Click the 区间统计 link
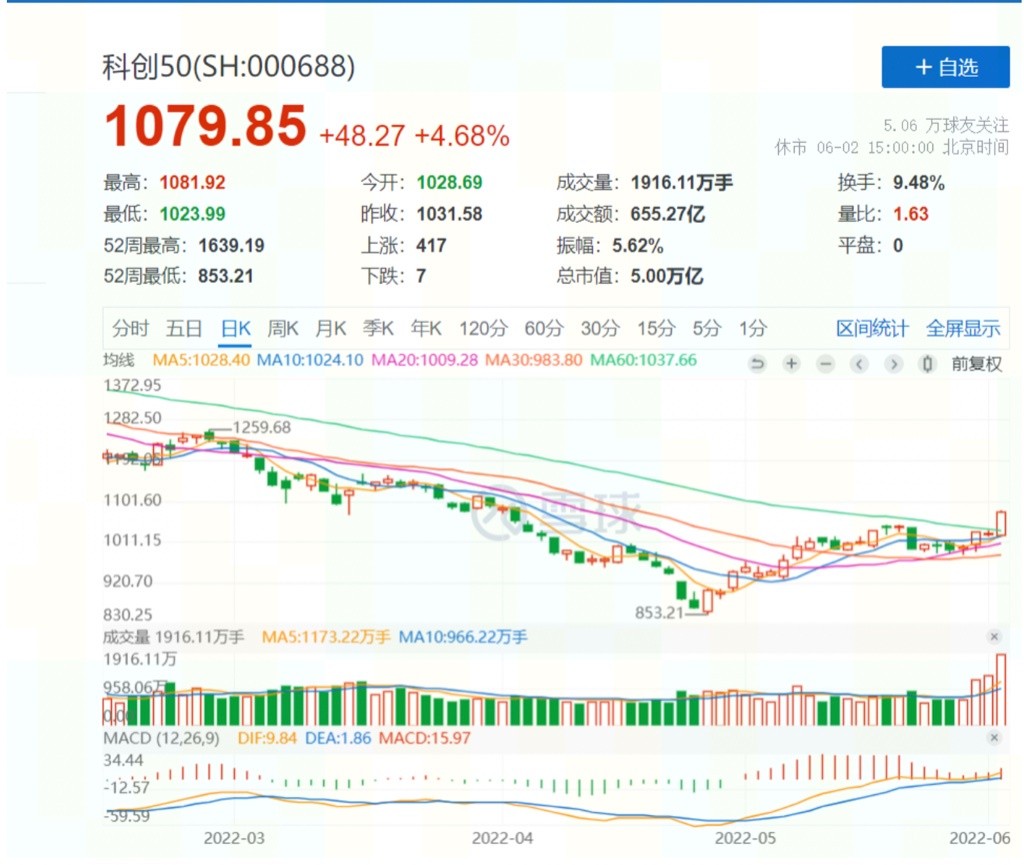The image size is (1024, 865). pos(872,328)
